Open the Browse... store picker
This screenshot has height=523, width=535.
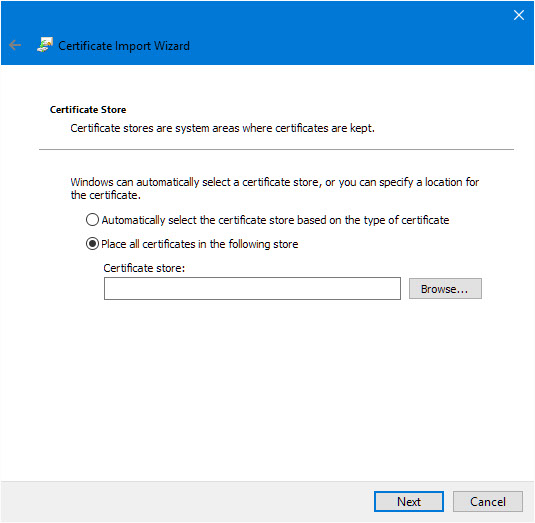[x=445, y=289]
